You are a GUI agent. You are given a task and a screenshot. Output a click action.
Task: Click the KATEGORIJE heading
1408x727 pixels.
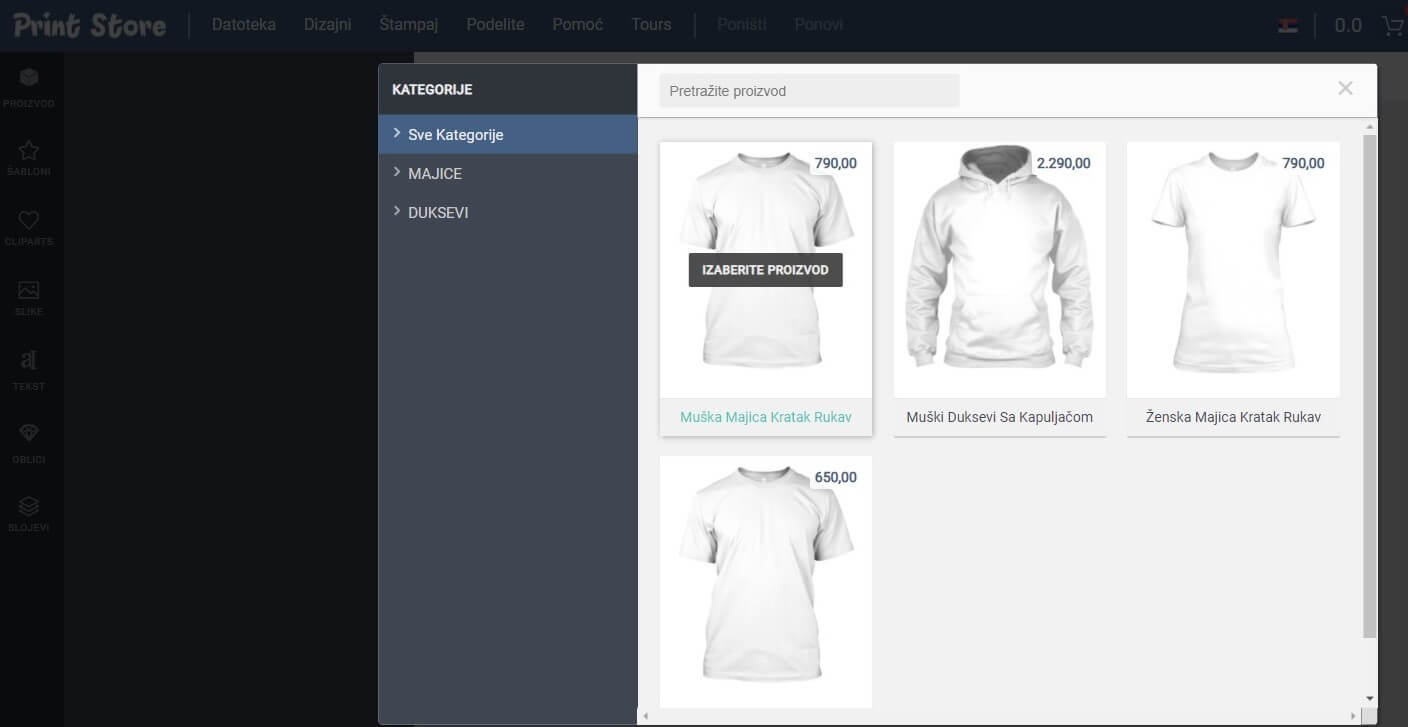click(432, 89)
